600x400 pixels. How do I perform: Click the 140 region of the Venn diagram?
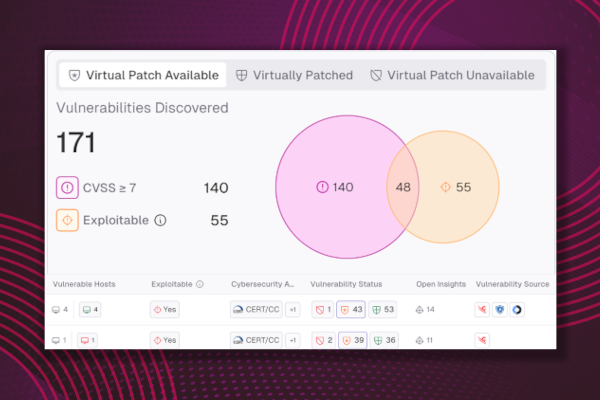click(x=335, y=187)
